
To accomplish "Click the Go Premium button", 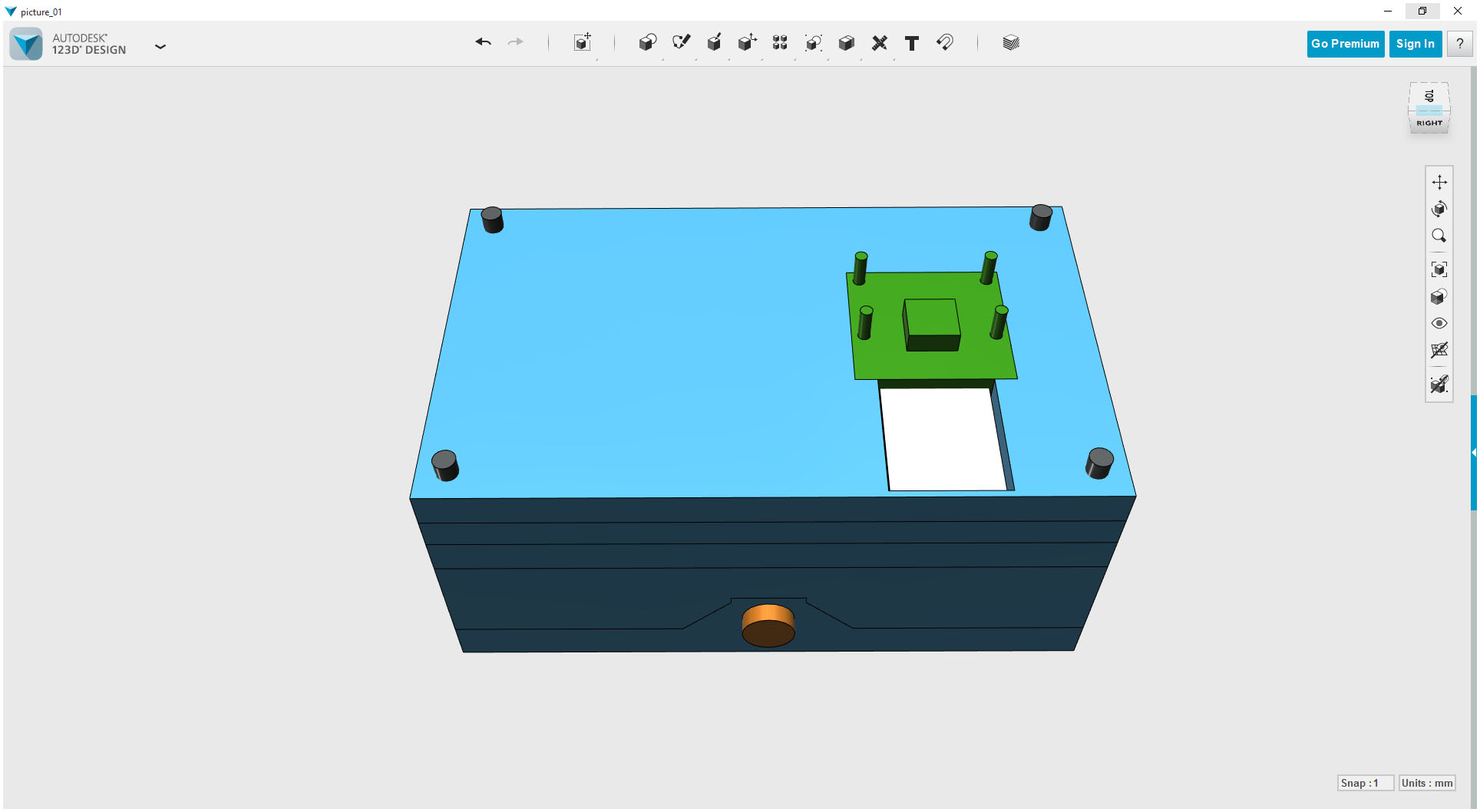I will pyautogui.click(x=1345, y=44).
